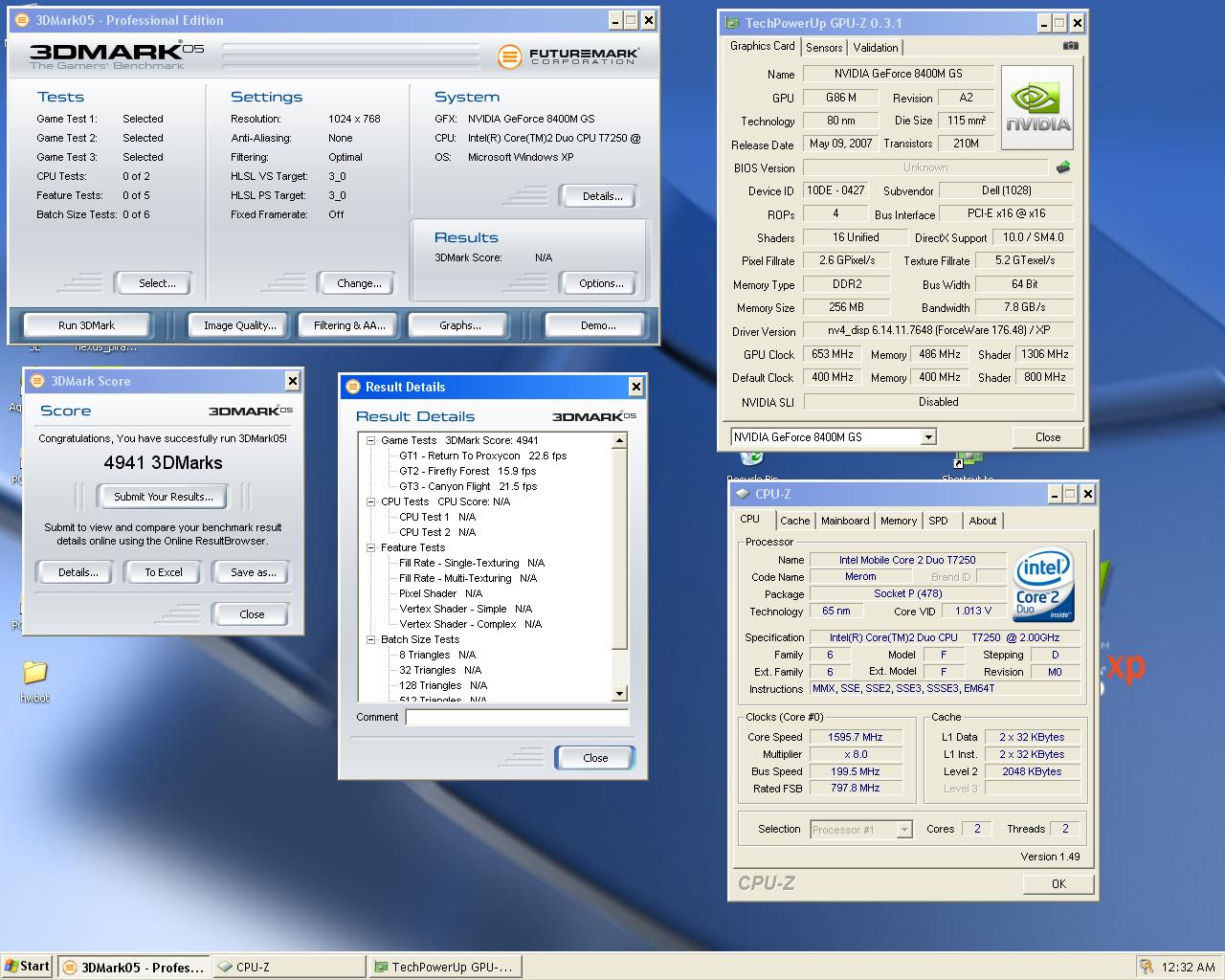Click the Close button in GPU-Z
This screenshot has height=980, width=1225.
1048,437
